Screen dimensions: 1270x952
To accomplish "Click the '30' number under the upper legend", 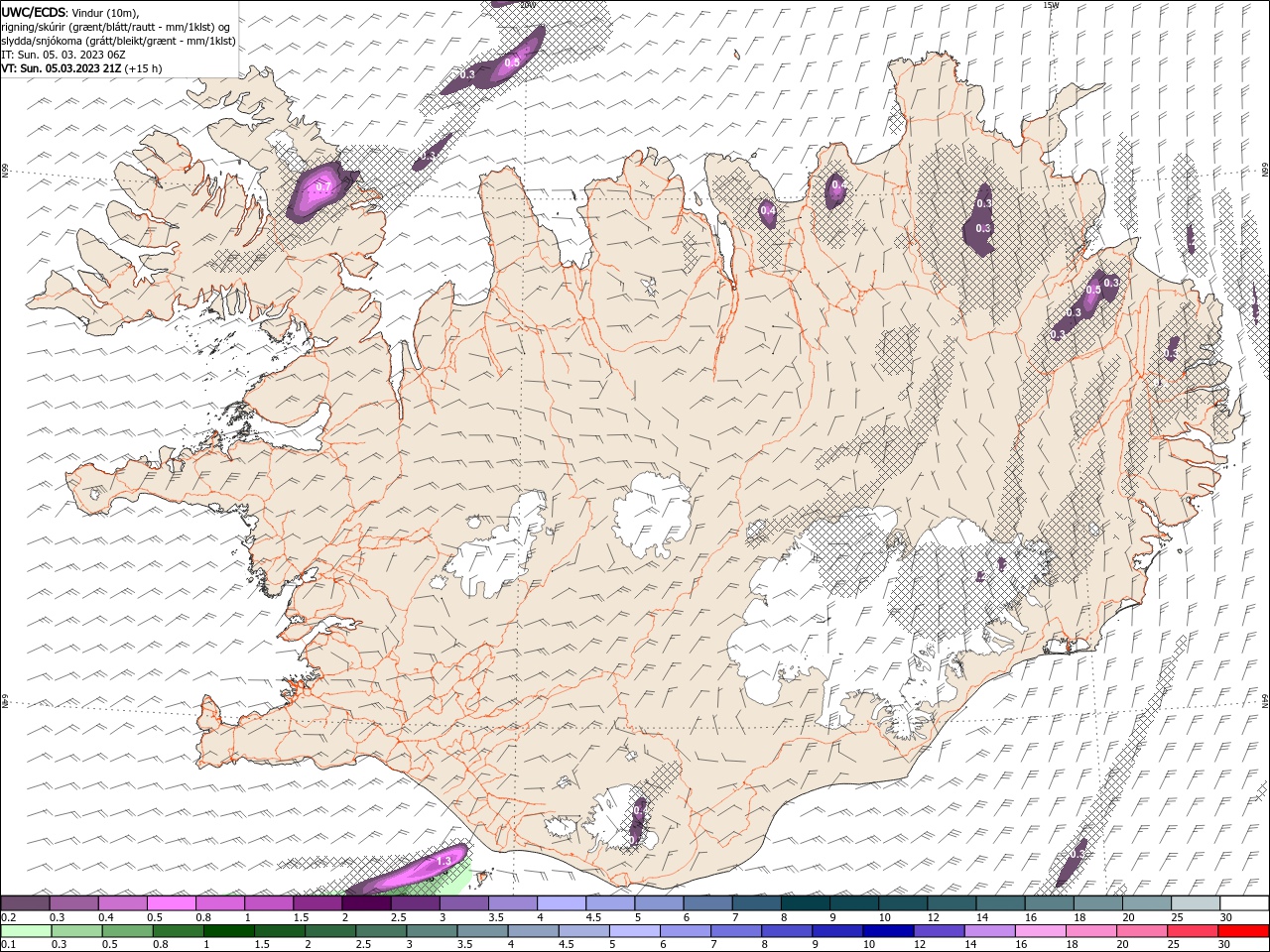I will 1226,917.
